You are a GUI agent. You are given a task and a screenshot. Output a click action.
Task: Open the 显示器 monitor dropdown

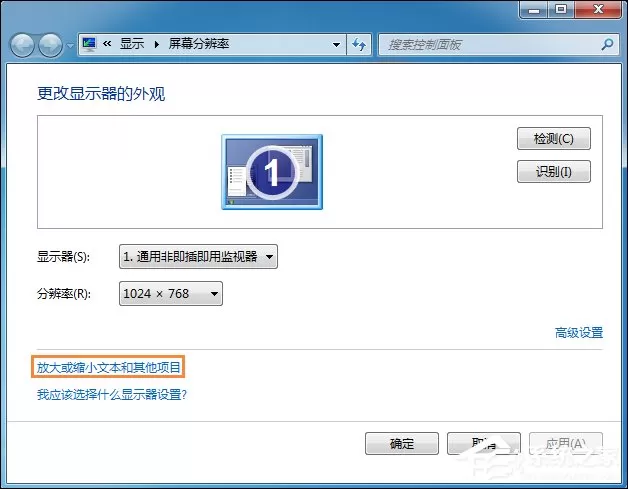click(198, 256)
